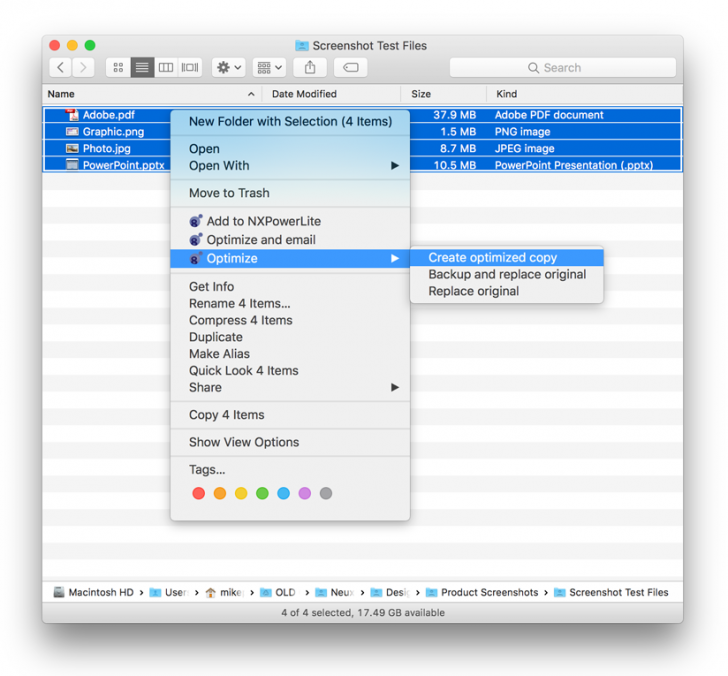Click the PNG image kind cell
Image resolution: width=728 pixels, height=676 pixels.
coord(522,132)
